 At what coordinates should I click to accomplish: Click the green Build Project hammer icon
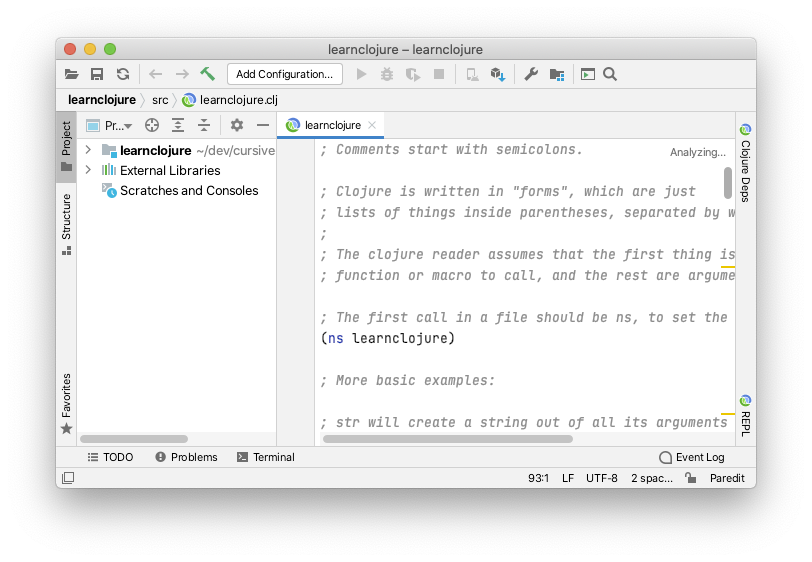[208, 74]
